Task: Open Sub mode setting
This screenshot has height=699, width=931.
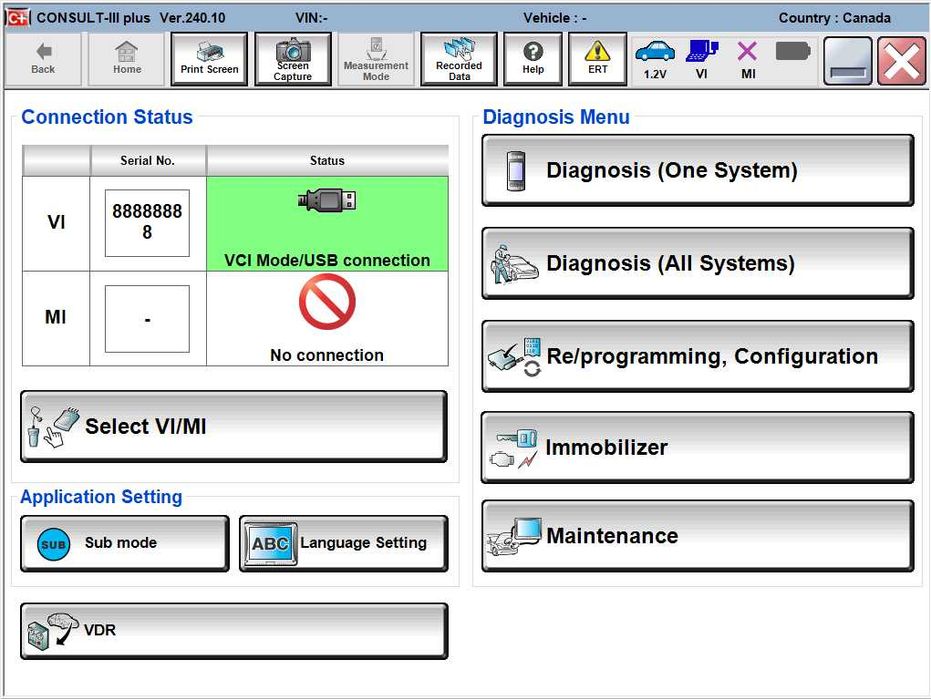Action: [125, 543]
